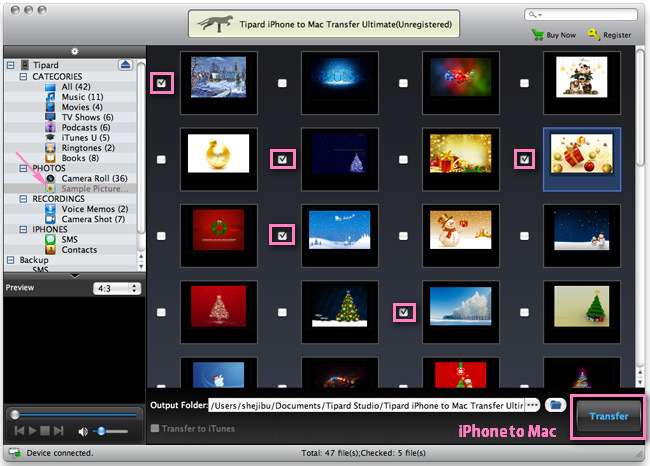Image resolution: width=650 pixels, height=466 pixels.
Task: Open the Podcasts (6) icon
Action: pyautogui.click(x=50, y=127)
